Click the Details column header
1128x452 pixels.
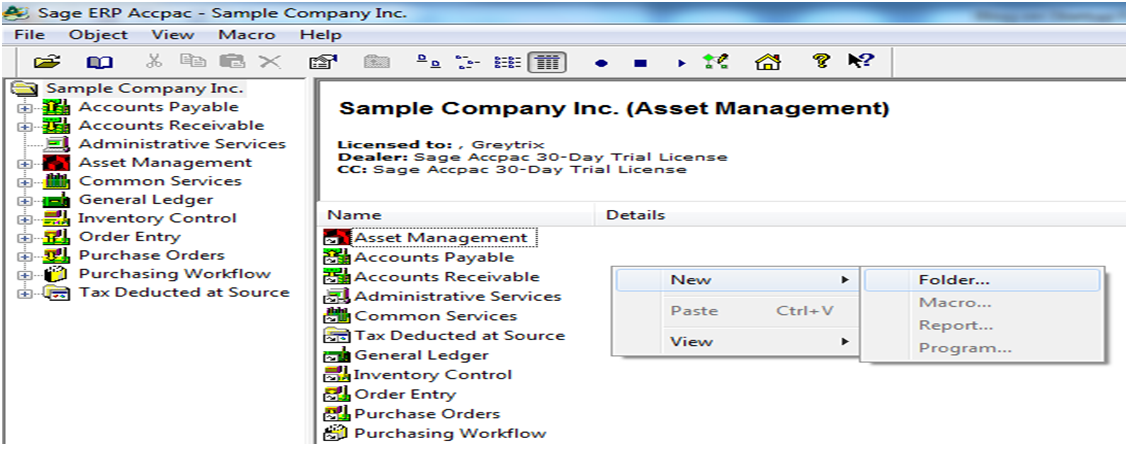pyautogui.click(x=862, y=214)
